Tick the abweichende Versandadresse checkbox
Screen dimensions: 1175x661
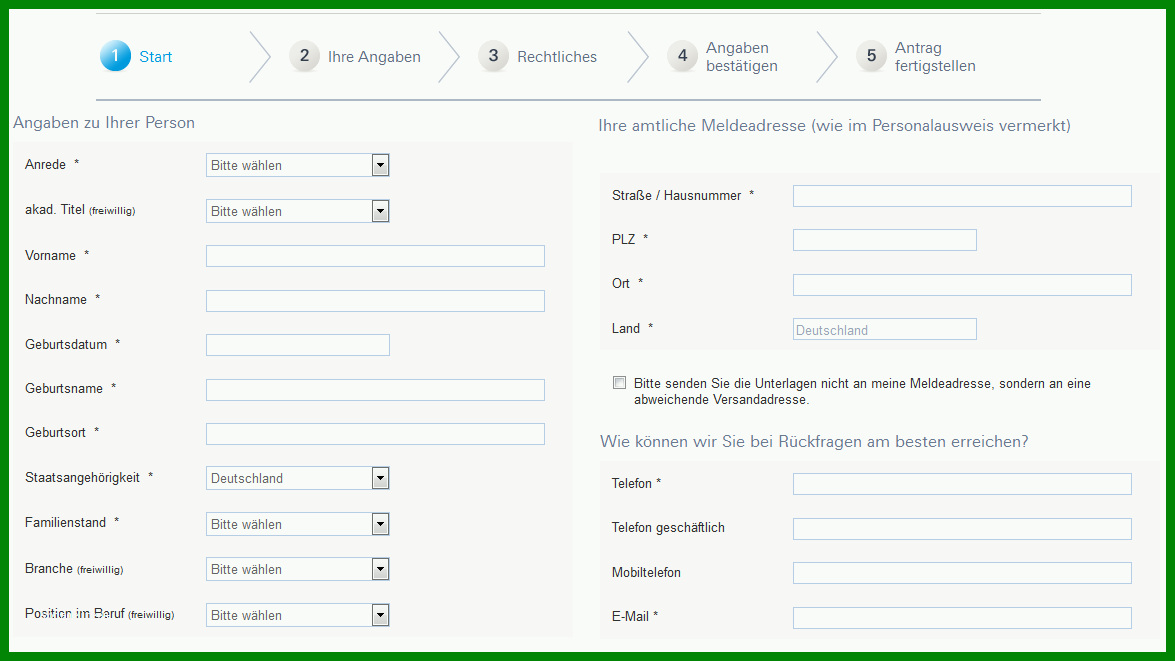click(x=619, y=383)
